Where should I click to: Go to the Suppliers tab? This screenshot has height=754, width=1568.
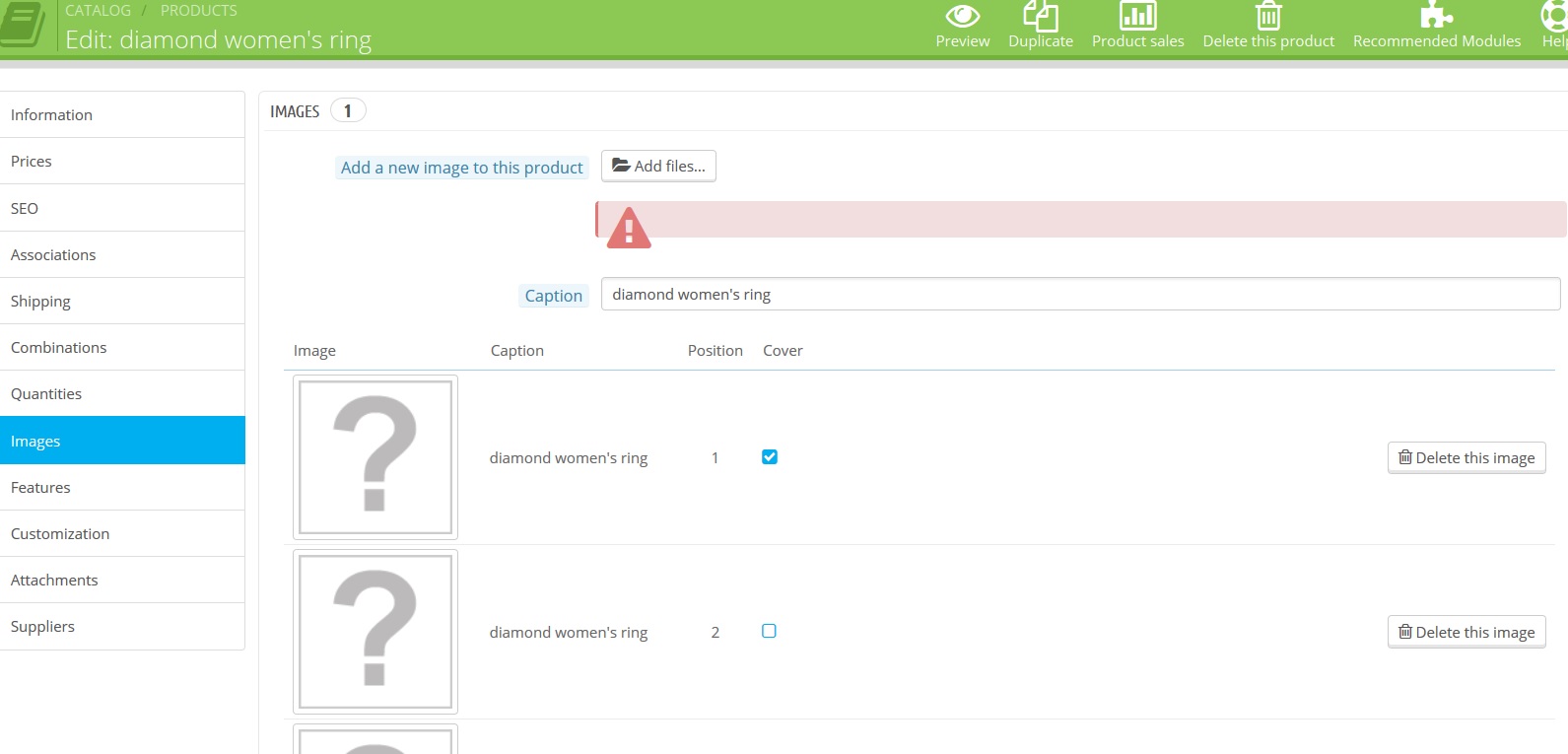[x=122, y=626]
